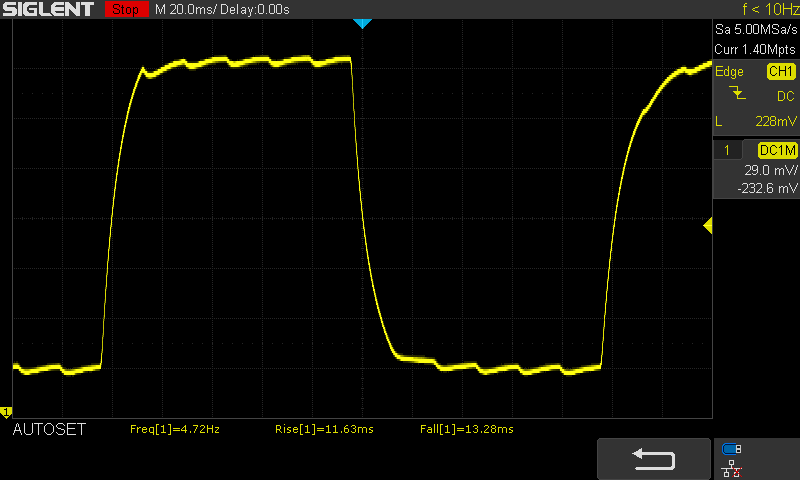Click the Delay:0.00s readout
Image resolution: width=800 pixels, height=480 pixels.
255,10
